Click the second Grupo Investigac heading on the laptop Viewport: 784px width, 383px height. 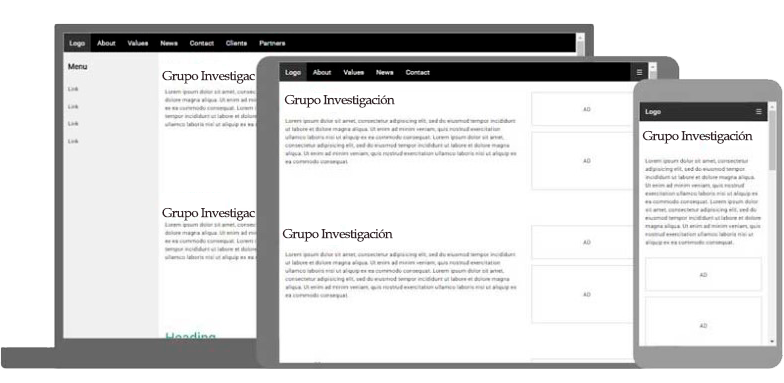click(208, 213)
